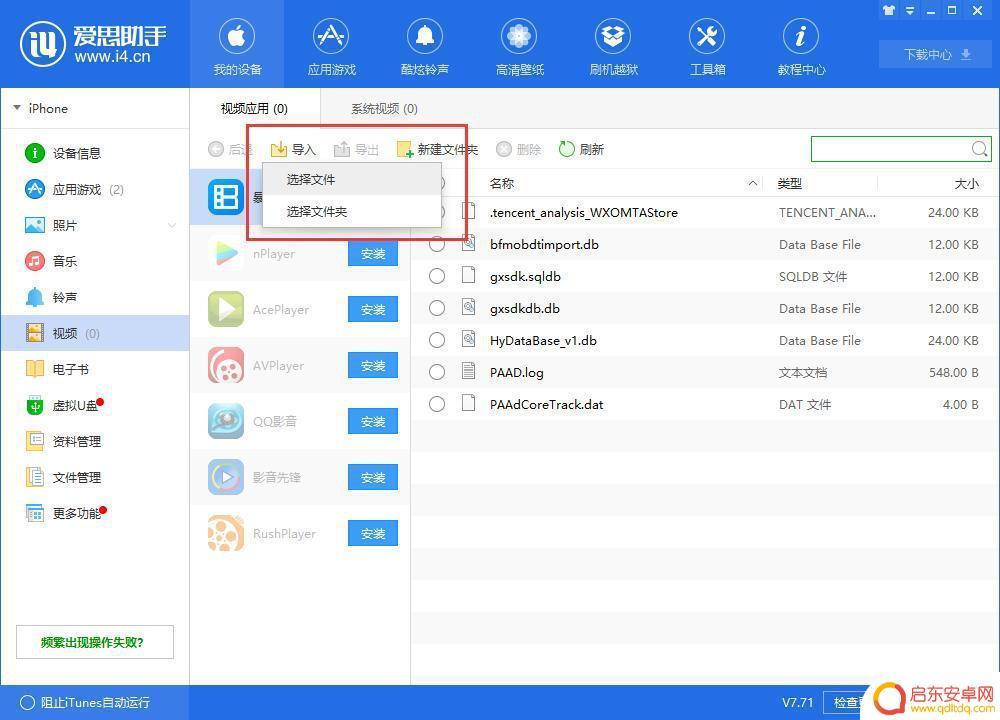Select the bfmobdtimport.db radio button
The height and width of the screenshot is (720, 1000).
437,244
